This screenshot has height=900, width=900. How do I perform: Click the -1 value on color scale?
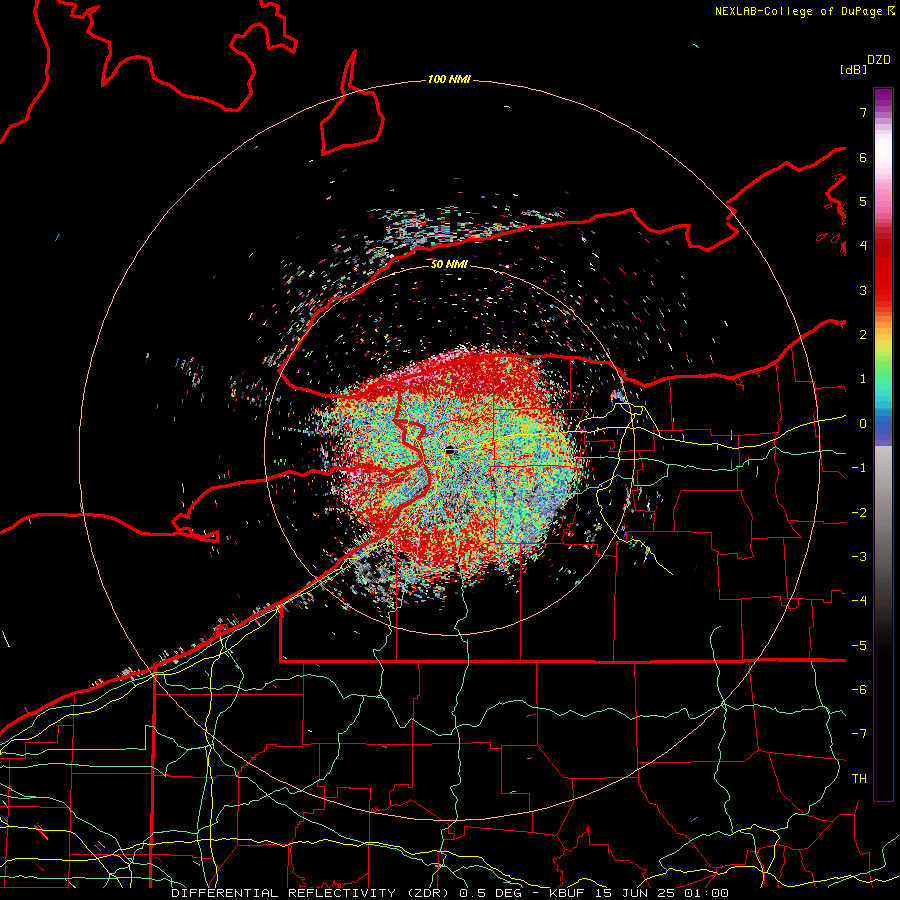click(x=859, y=468)
